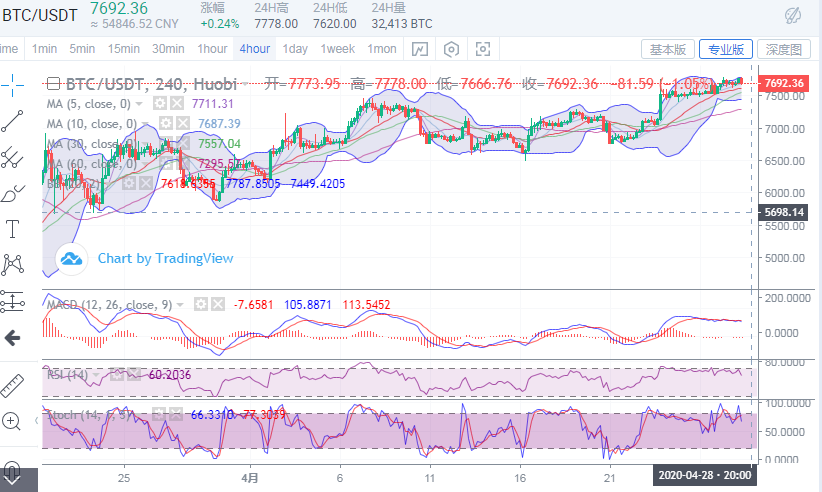The image size is (822, 492).
Task: Select the text annotation tool
Action: (12, 229)
